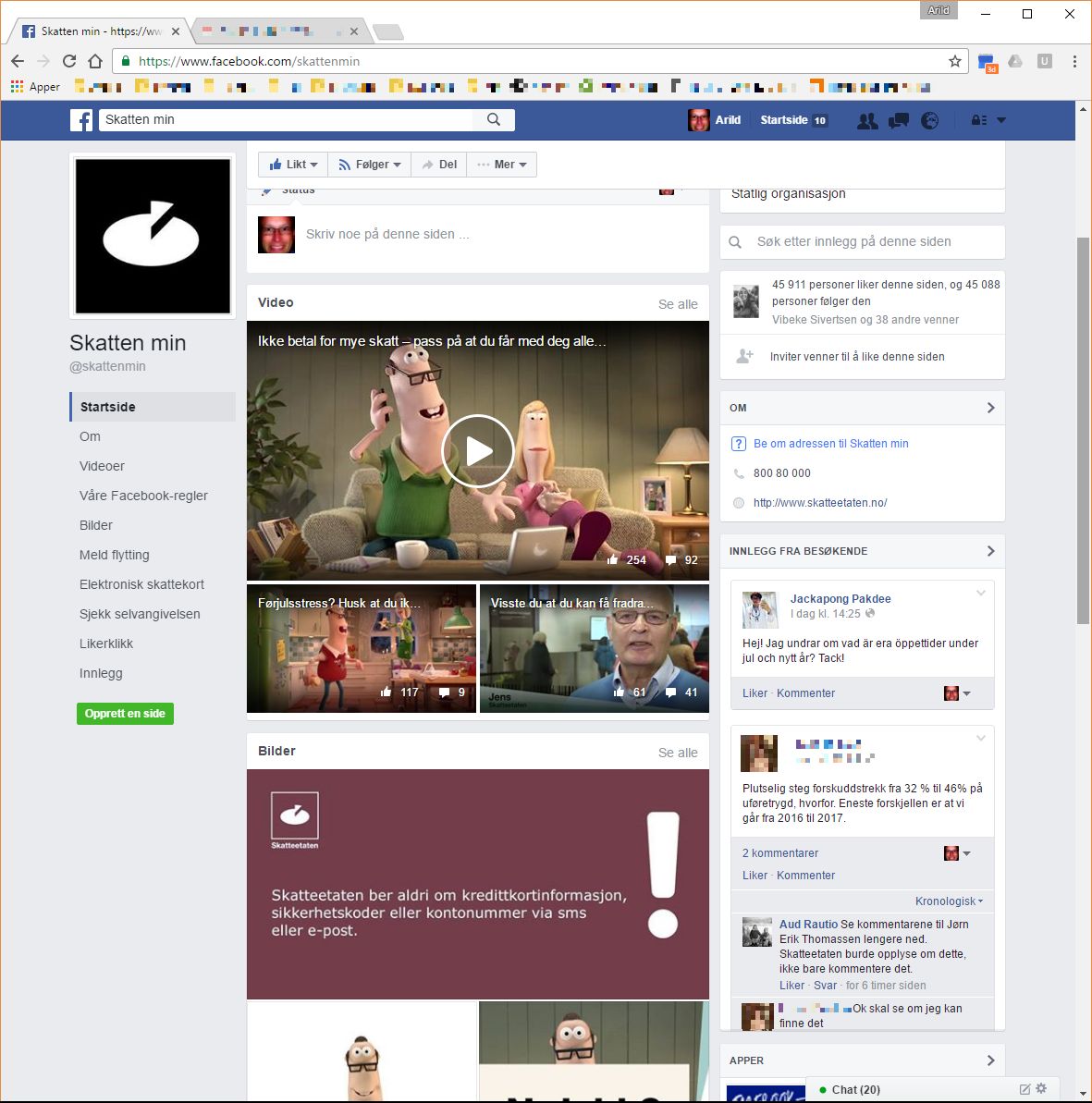Open Elektronisk skattekort in sidebar menu

click(x=141, y=584)
